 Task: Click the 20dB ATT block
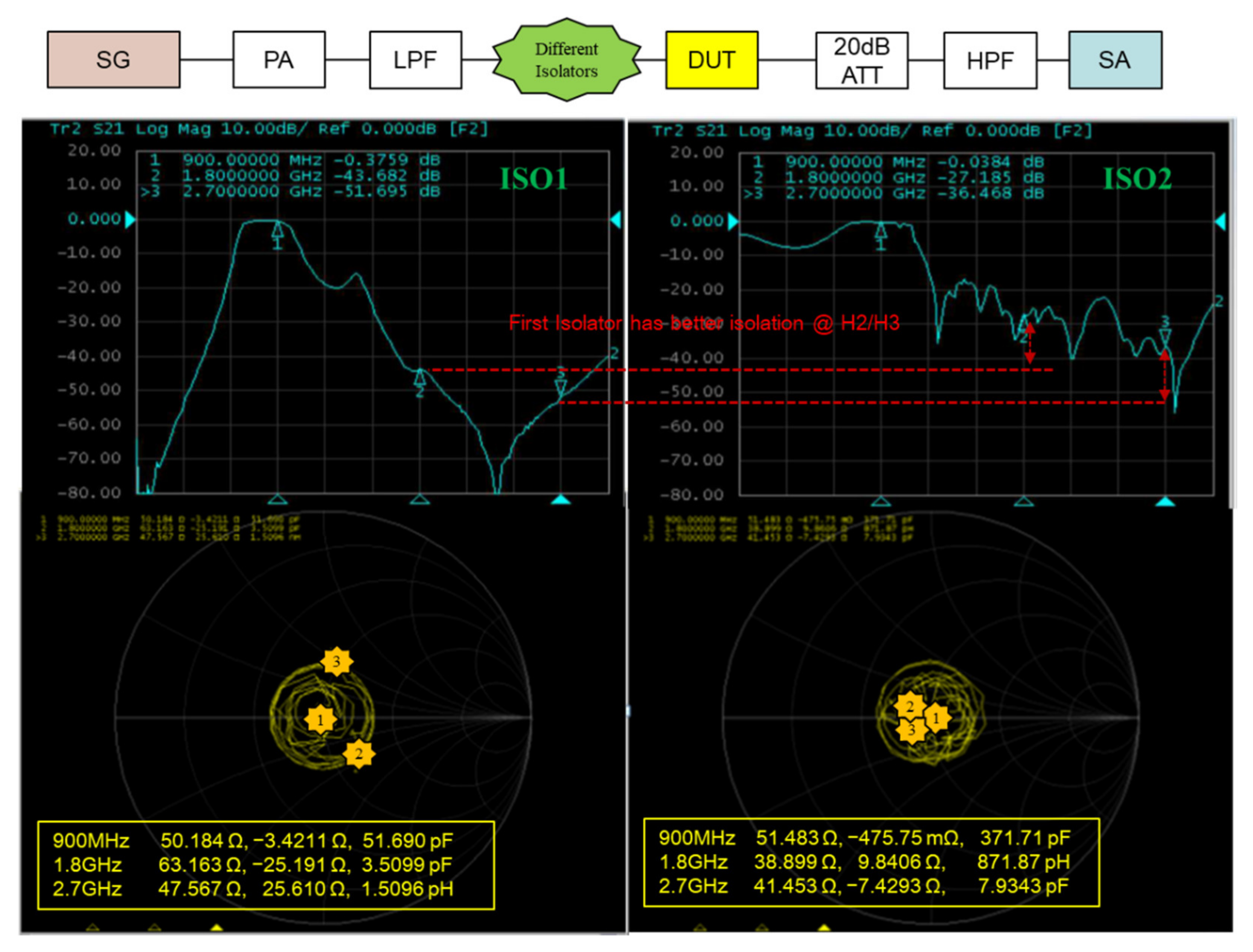pyautogui.click(x=861, y=61)
